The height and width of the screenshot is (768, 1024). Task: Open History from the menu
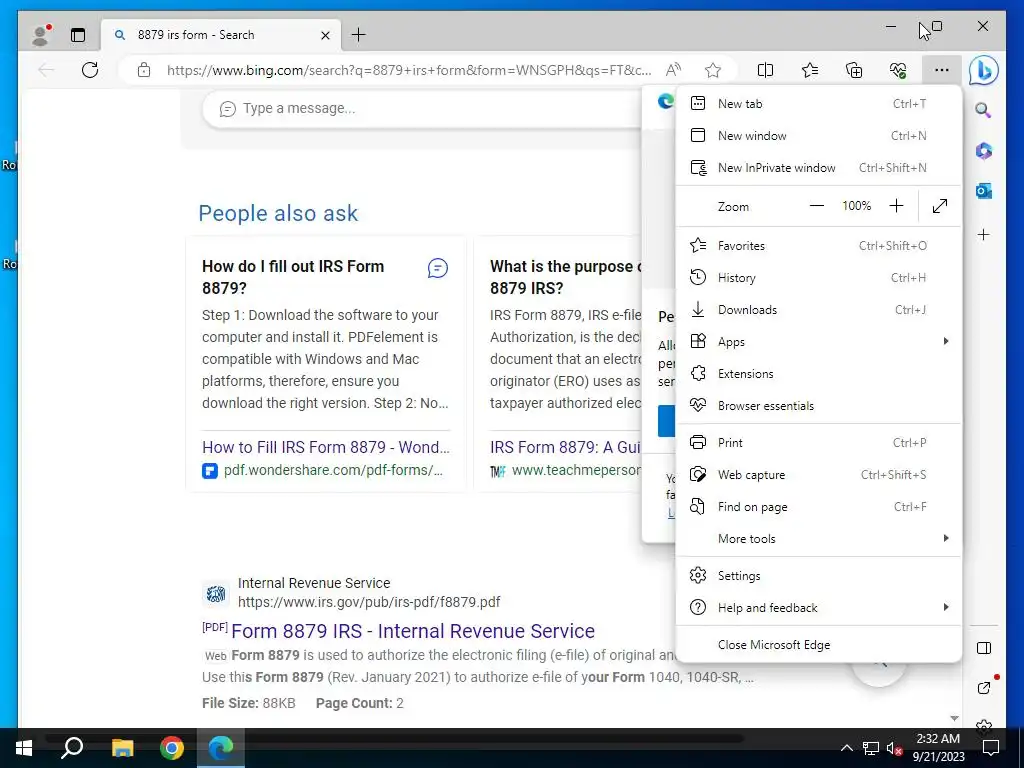[x=818, y=278]
